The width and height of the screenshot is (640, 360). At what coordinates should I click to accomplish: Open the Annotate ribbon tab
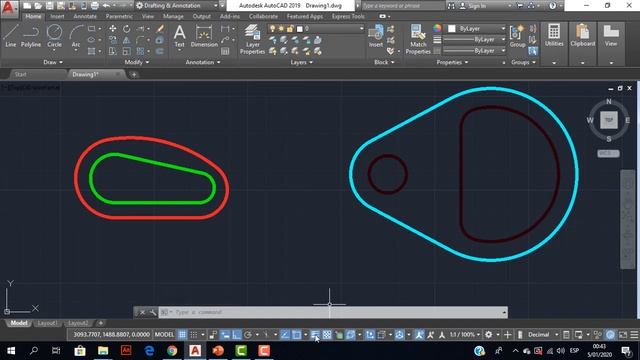(85, 16)
